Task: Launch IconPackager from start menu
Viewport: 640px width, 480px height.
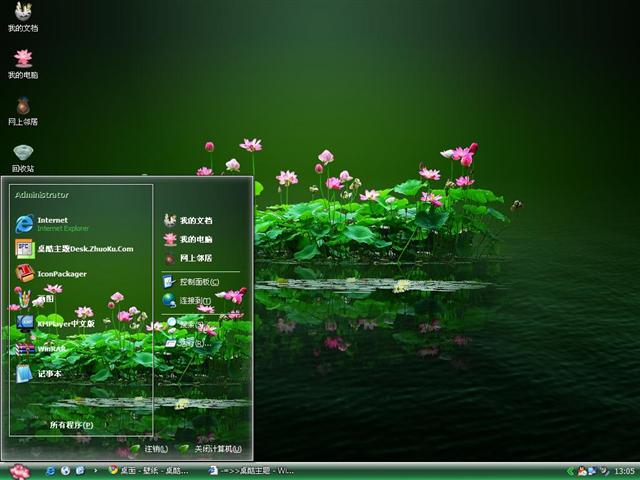Action: tap(60, 273)
